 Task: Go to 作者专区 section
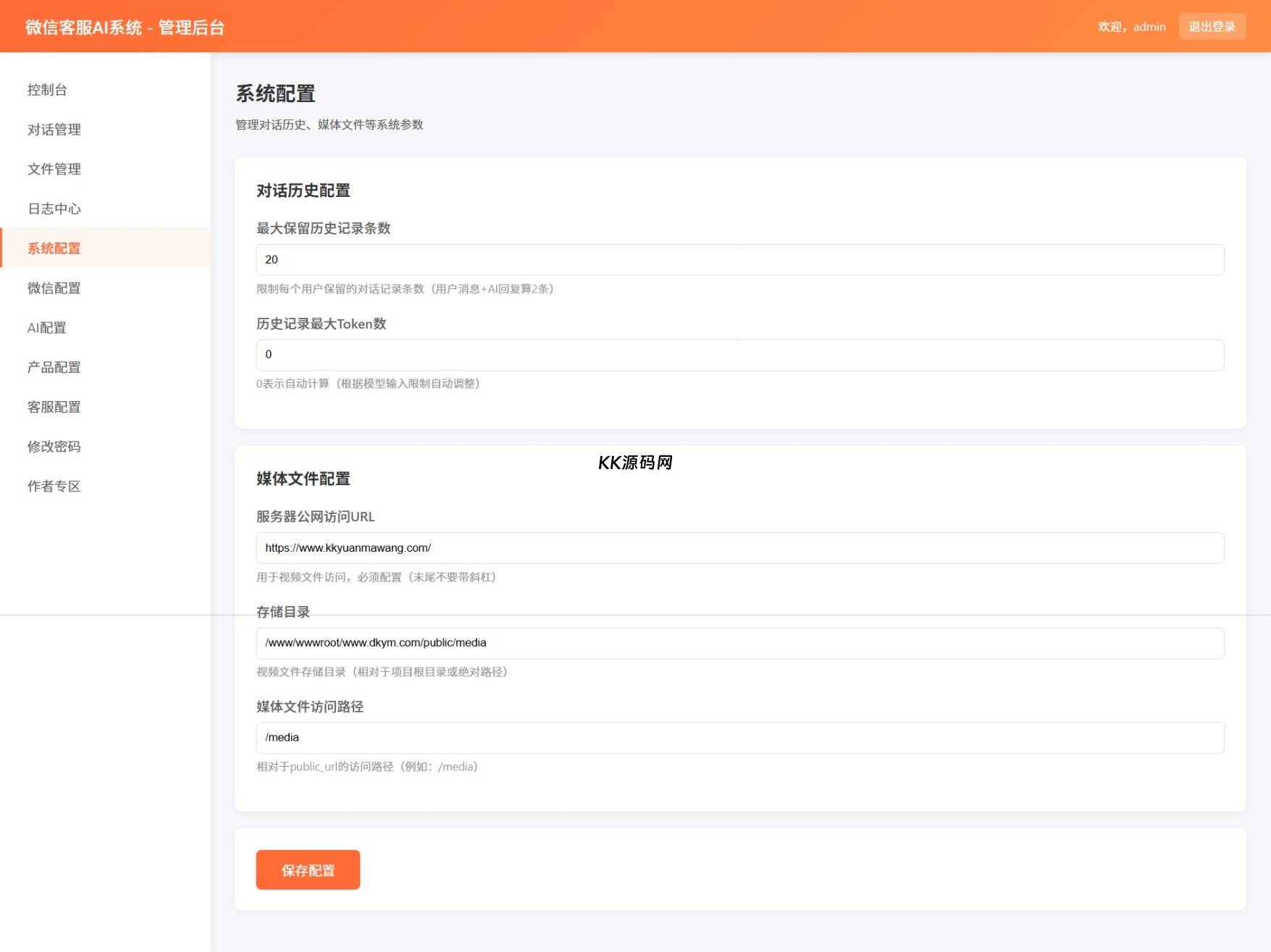pyautogui.click(x=54, y=486)
